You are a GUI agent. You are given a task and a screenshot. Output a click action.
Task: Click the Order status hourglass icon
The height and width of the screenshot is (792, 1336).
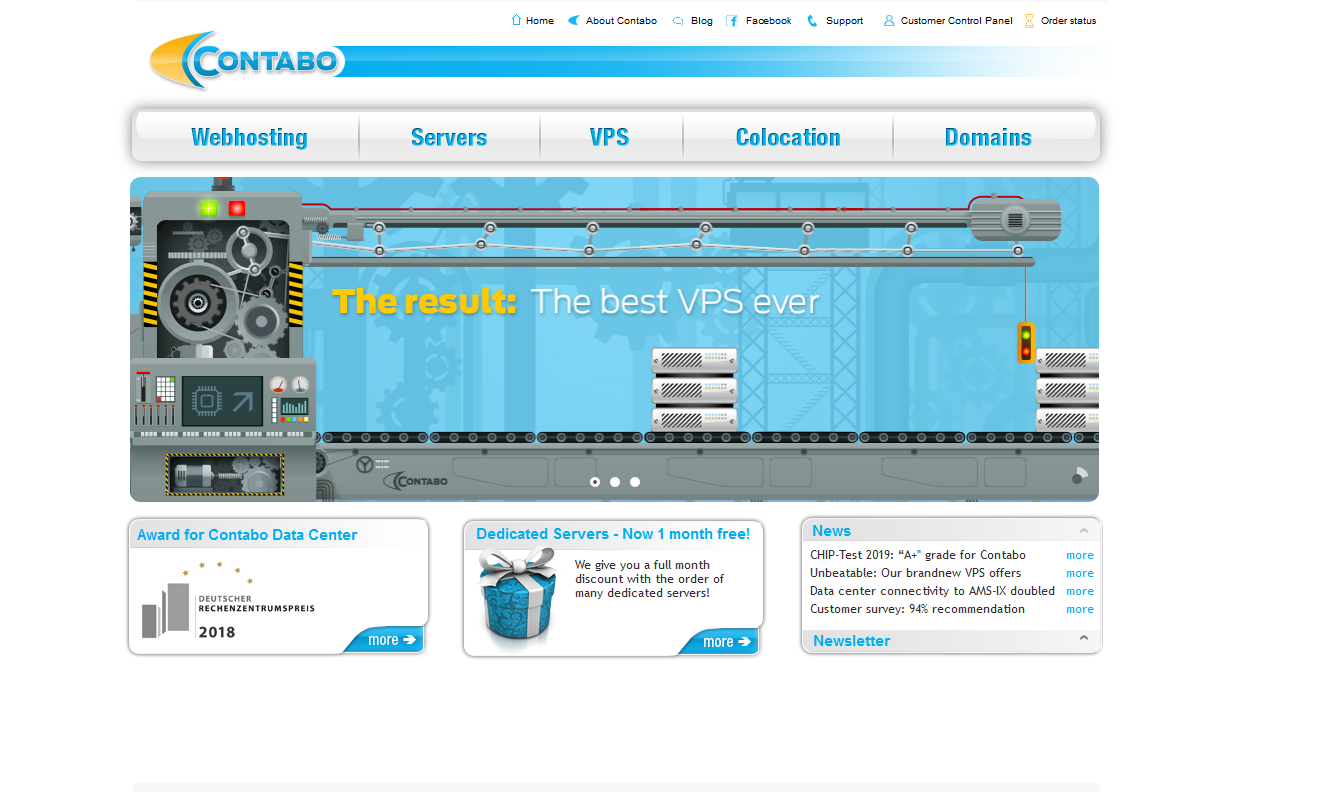point(1029,21)
